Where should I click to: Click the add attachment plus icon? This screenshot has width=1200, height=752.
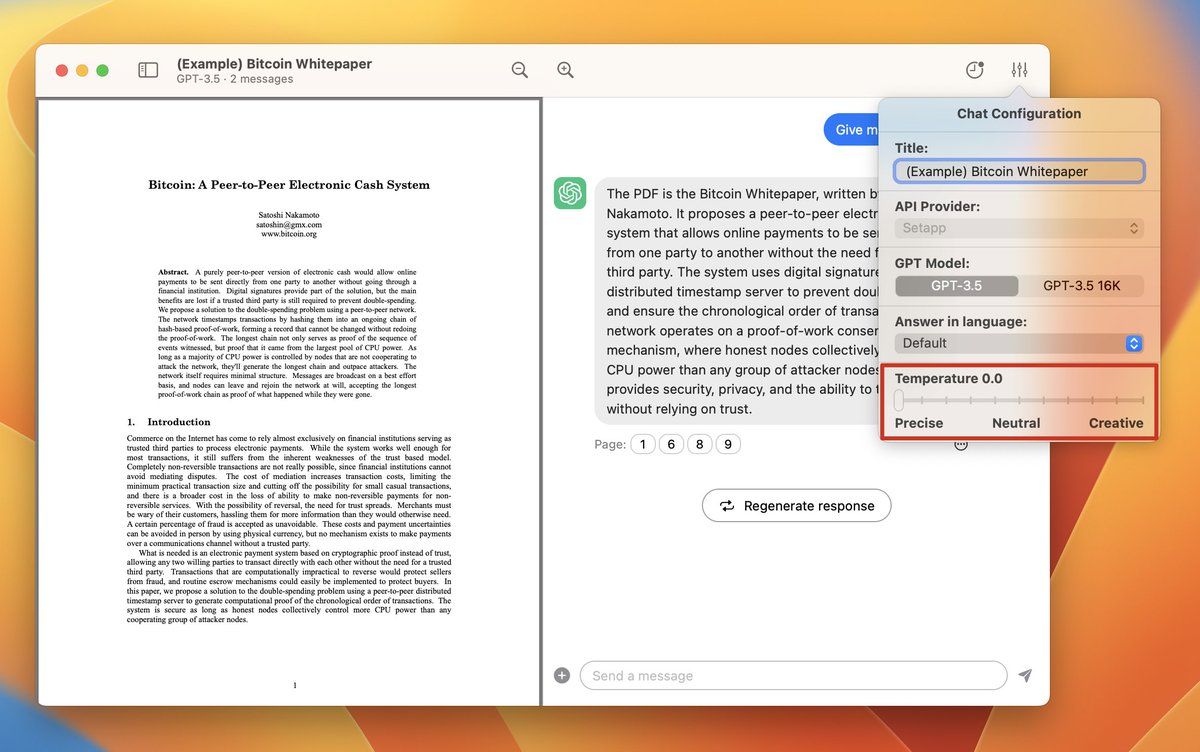(x=562, y=676)
